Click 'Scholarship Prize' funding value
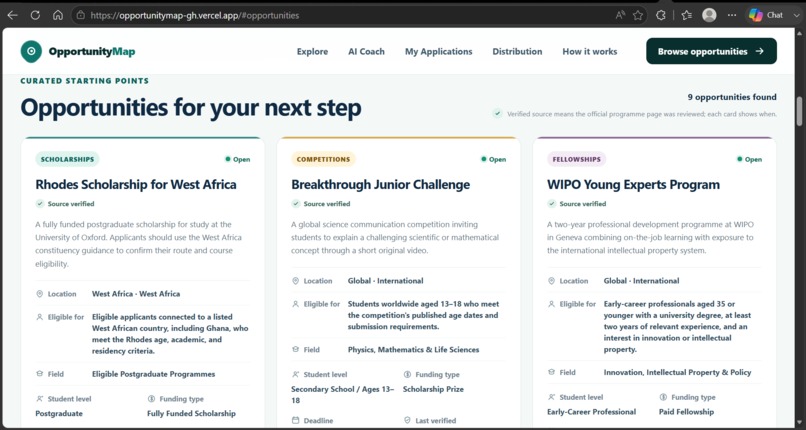Image resolution: width=806 pixels, height=430 pixels. tap(433, 389)
